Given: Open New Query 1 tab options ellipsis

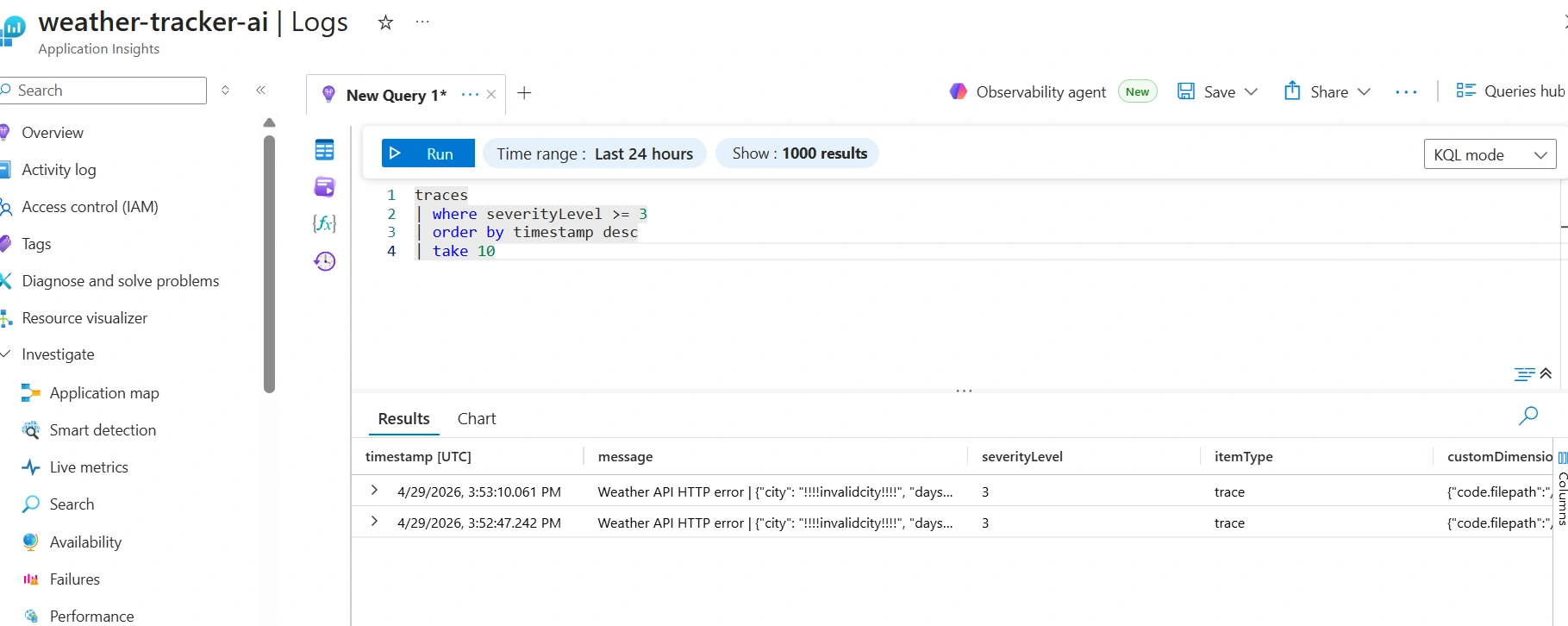Looking at the screenshot, I should pos(470,95).
